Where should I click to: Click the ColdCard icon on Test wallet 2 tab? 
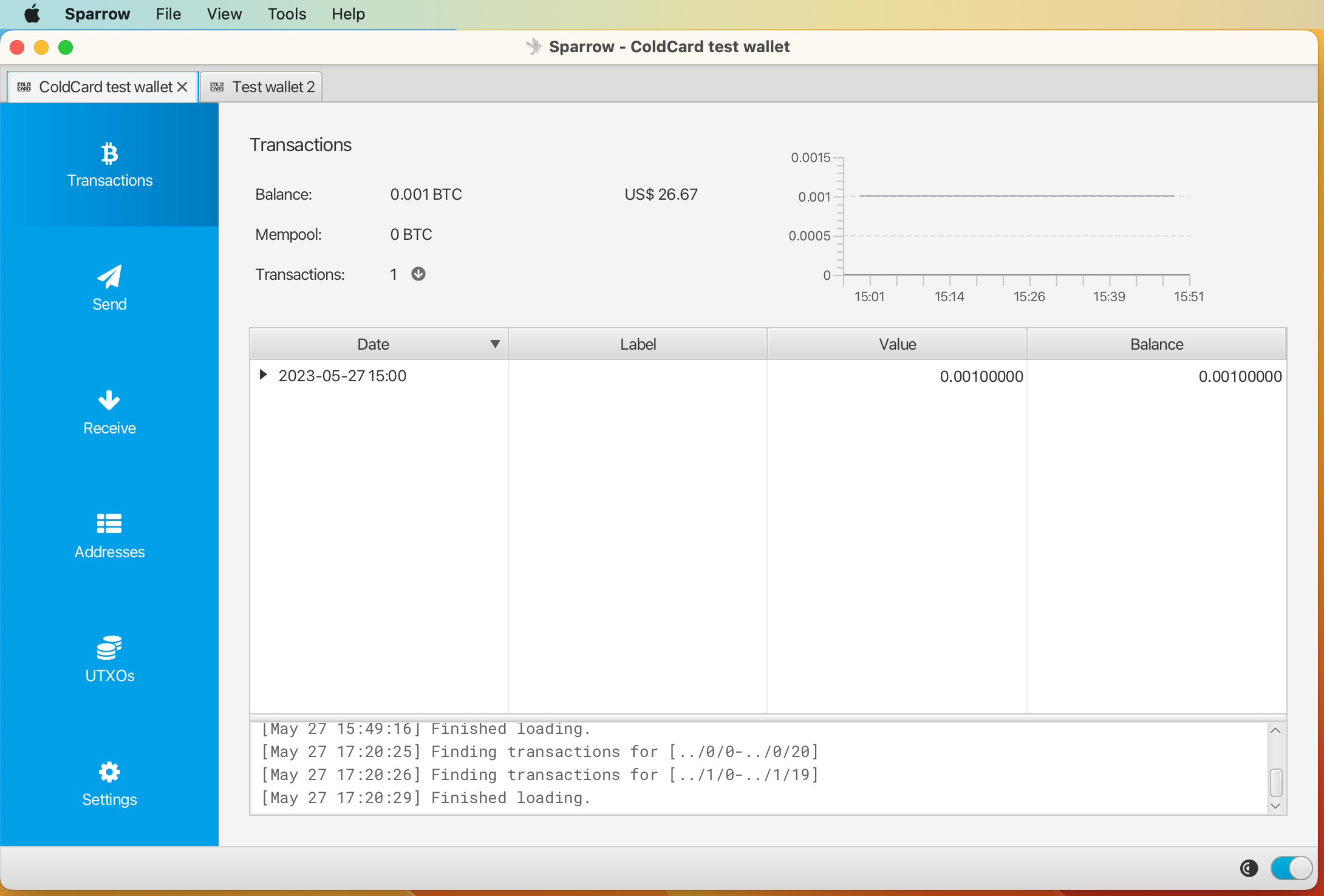click(x=217, y=87)
